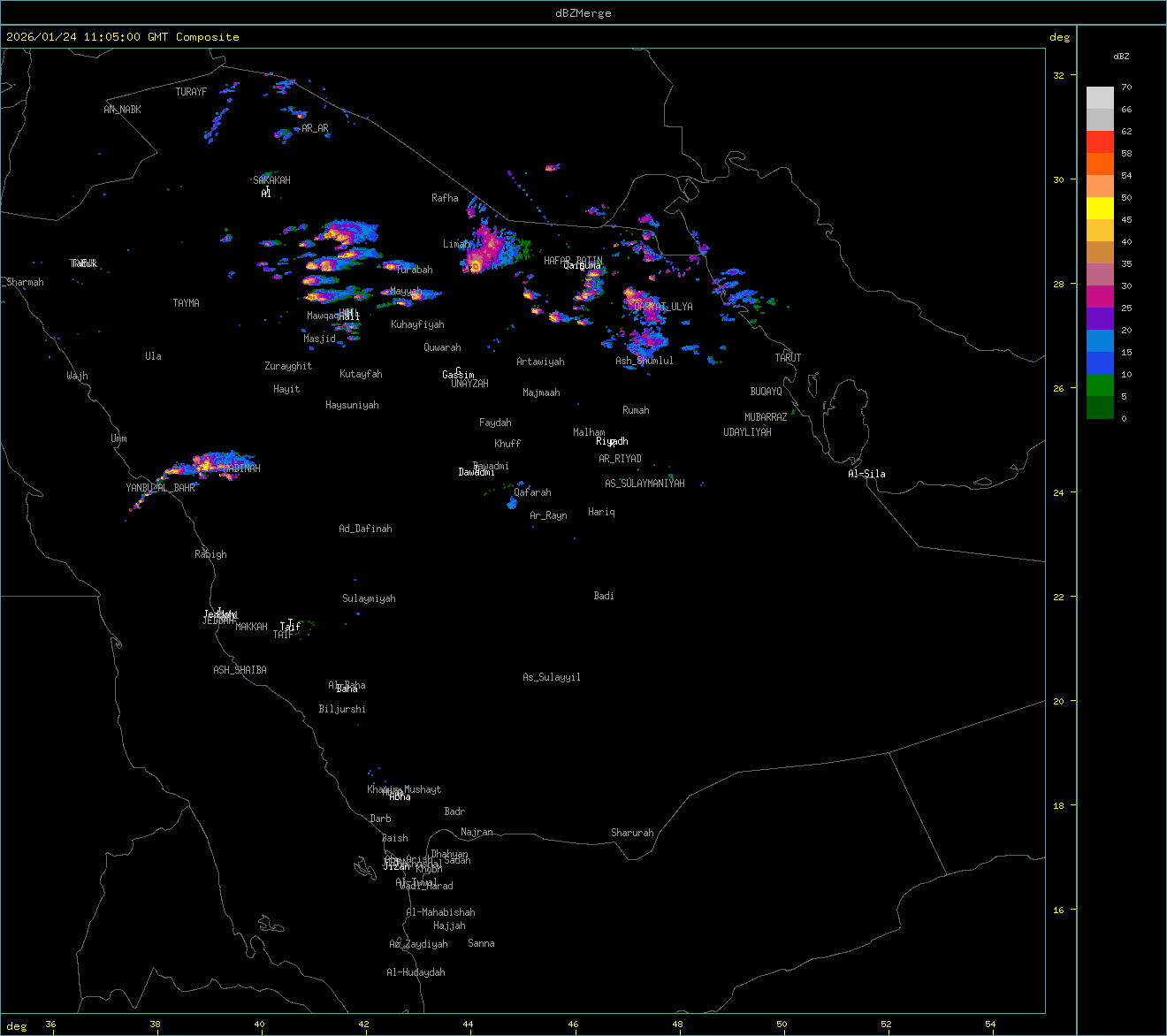
Task: Select the bright yellow legend color swatch
Action: [x=1100, y=208]
